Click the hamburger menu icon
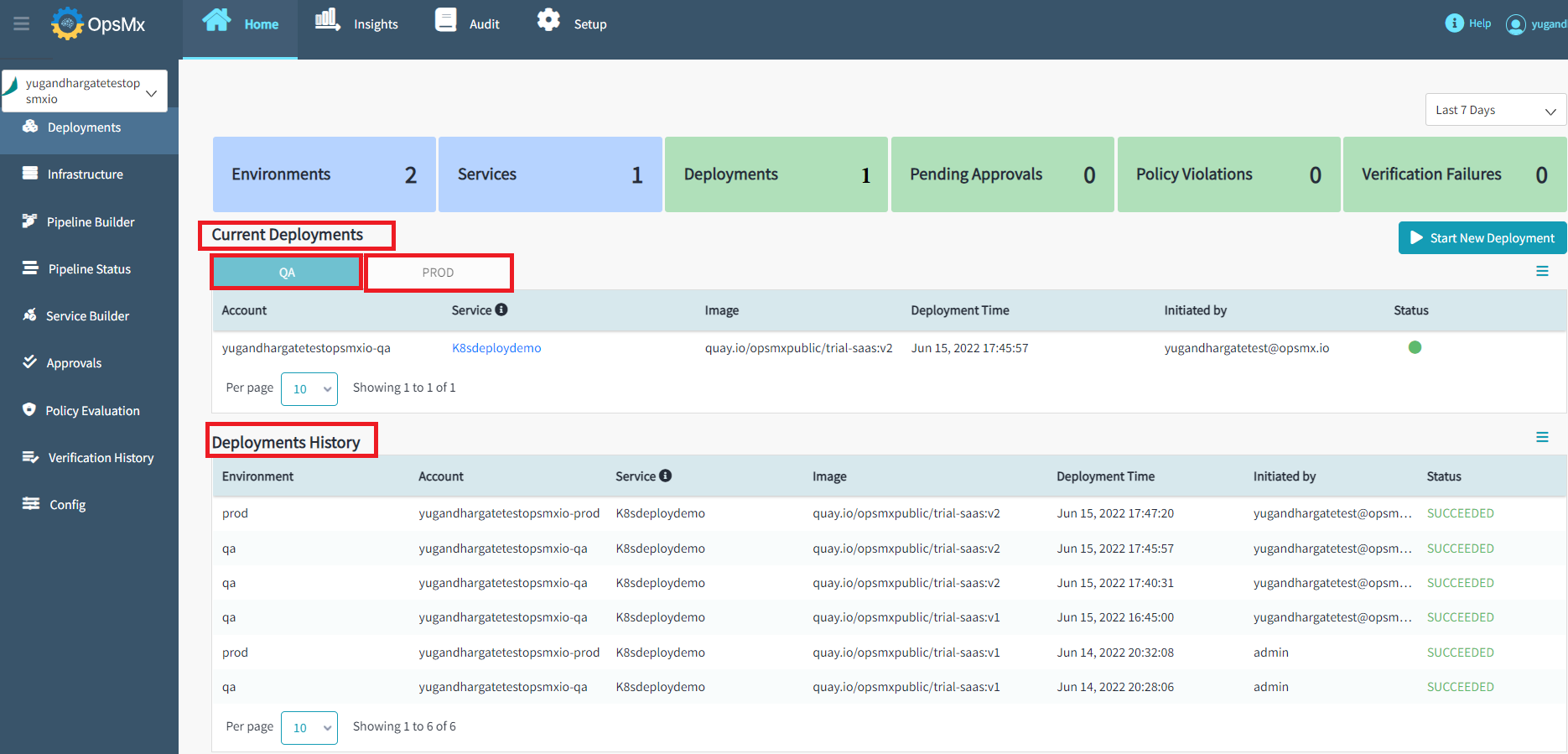The width and height of the screenshot is (1568, 754). [x=22, y=24]
